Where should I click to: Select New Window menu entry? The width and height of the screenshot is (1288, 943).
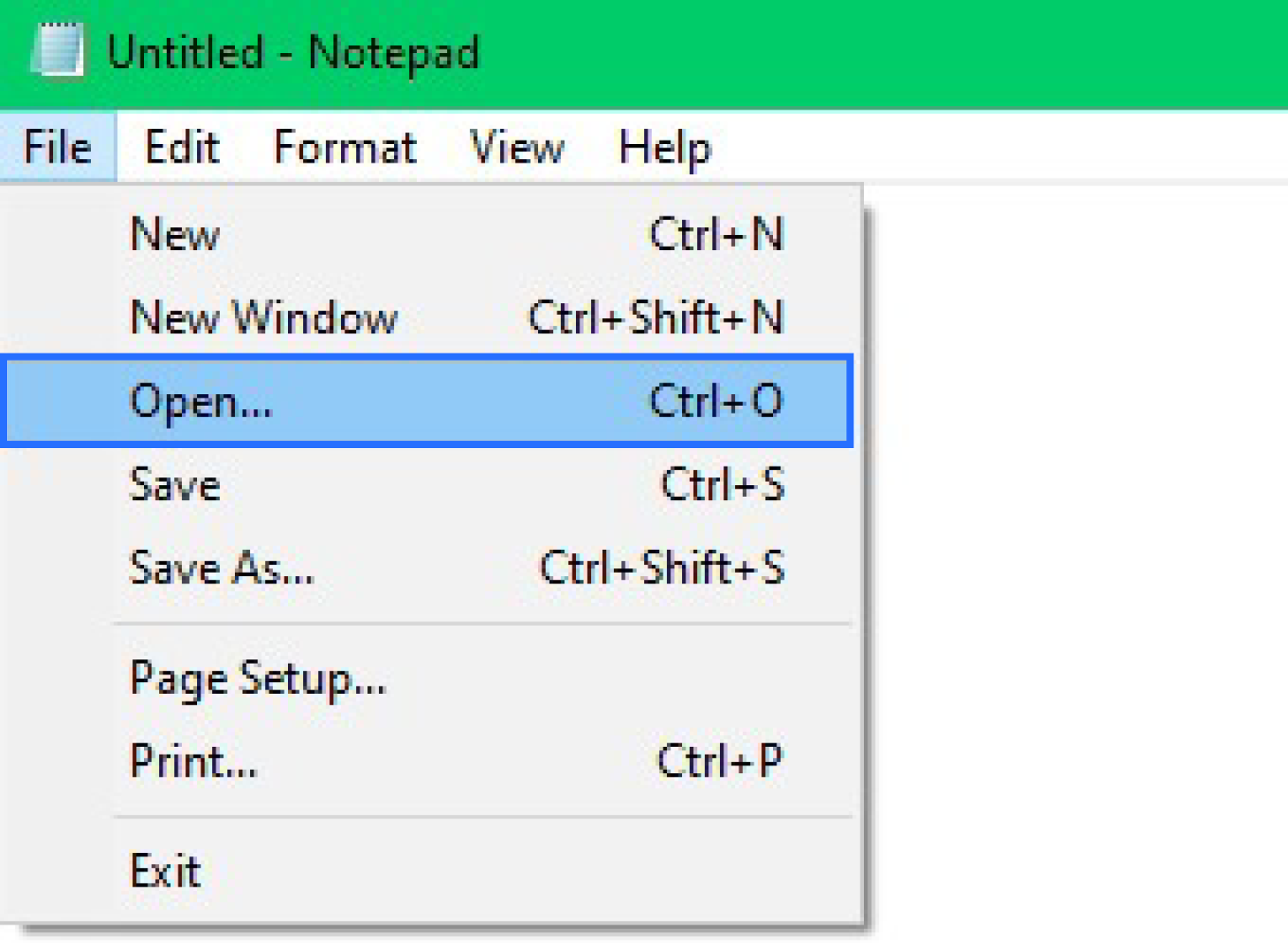click(428, 317)
